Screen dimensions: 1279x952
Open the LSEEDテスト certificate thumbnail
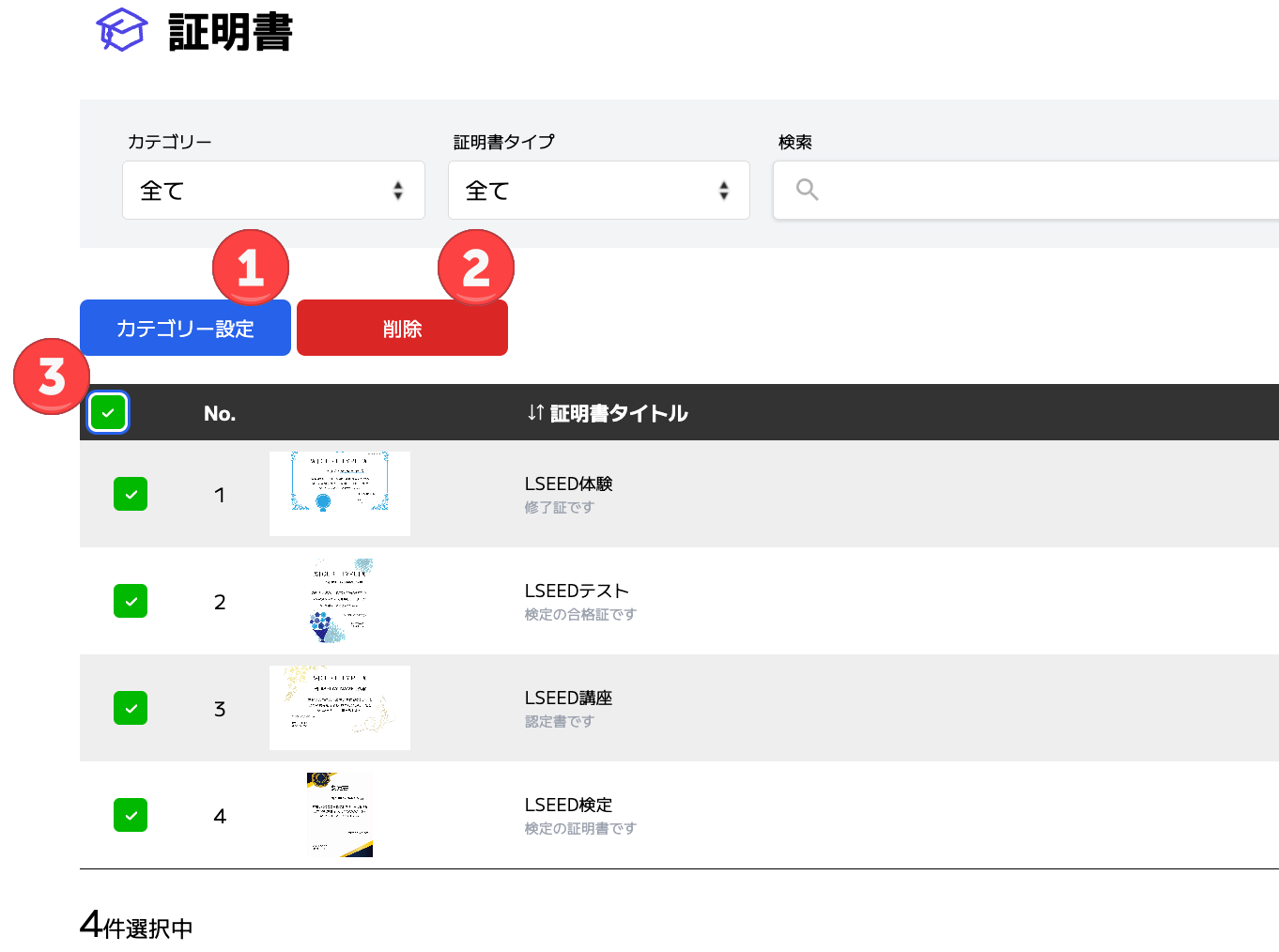click(x=340, y=601)
